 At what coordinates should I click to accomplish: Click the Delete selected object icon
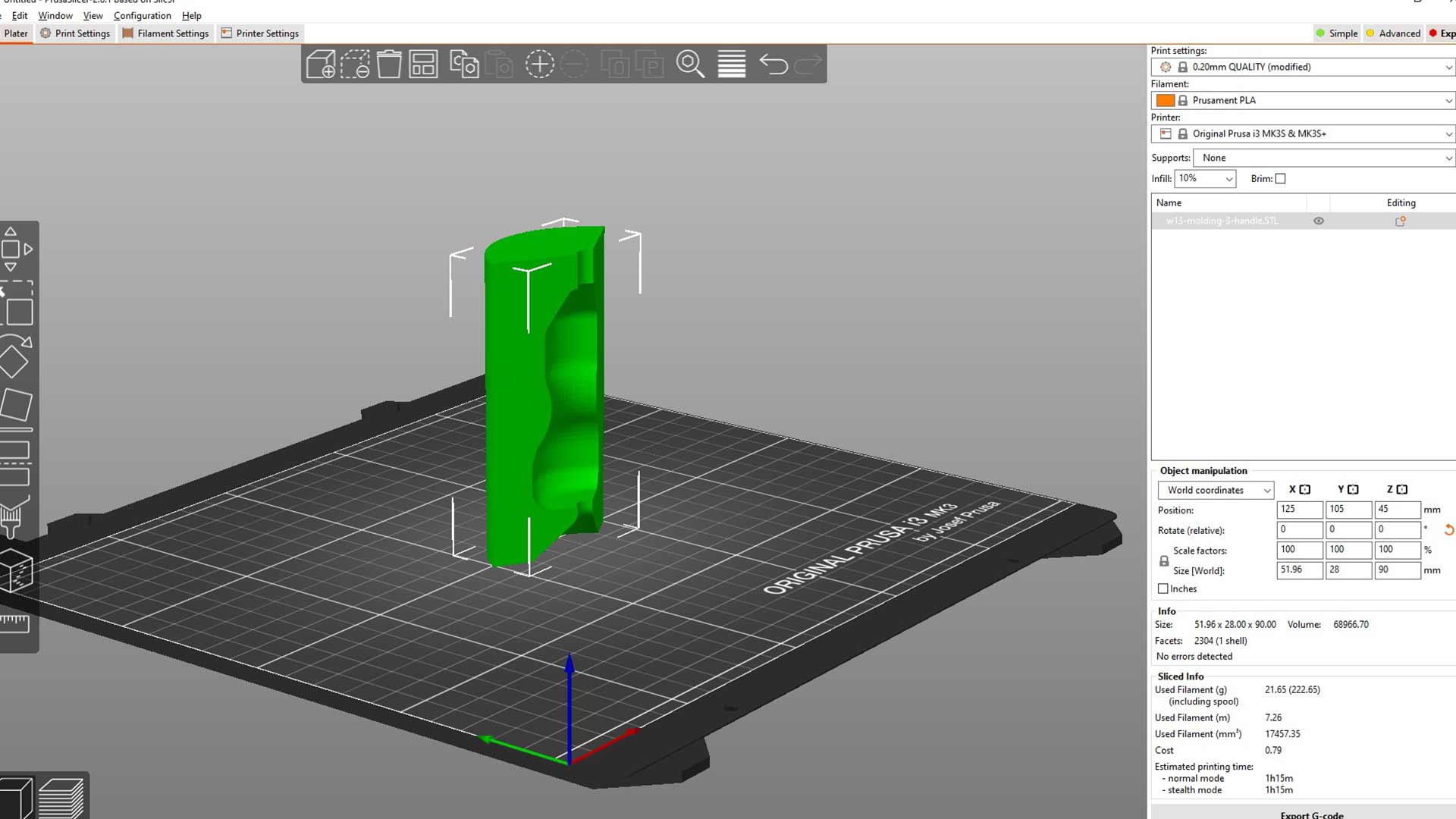pyautogui.click(x=355, y=64)
